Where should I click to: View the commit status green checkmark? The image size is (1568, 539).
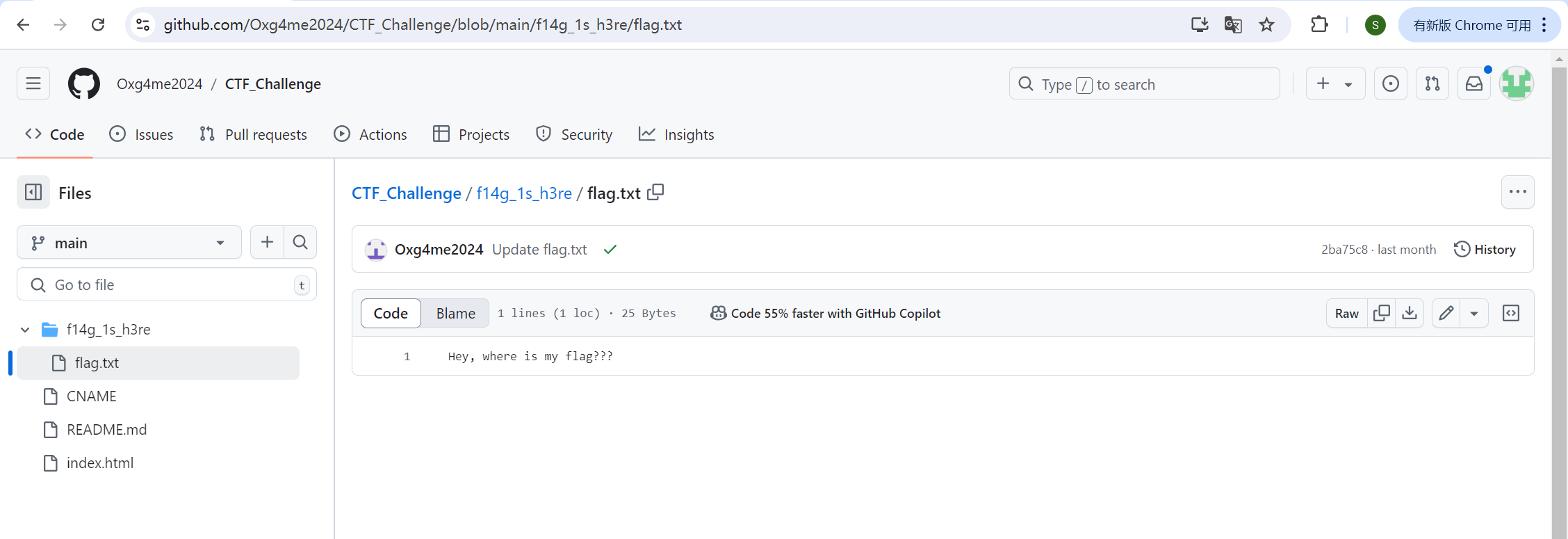610,250
